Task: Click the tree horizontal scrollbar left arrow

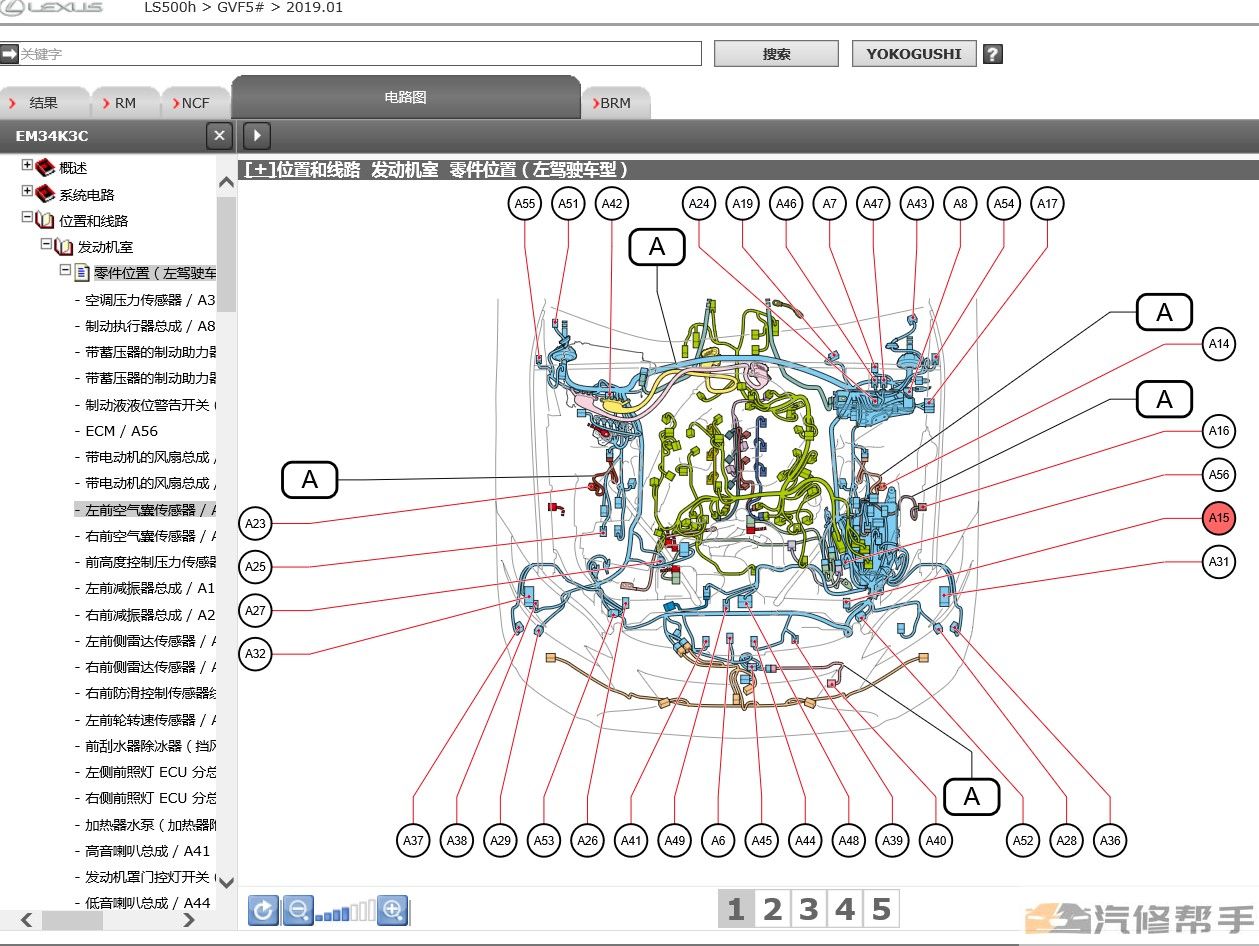Action: [x=26, y=920]
